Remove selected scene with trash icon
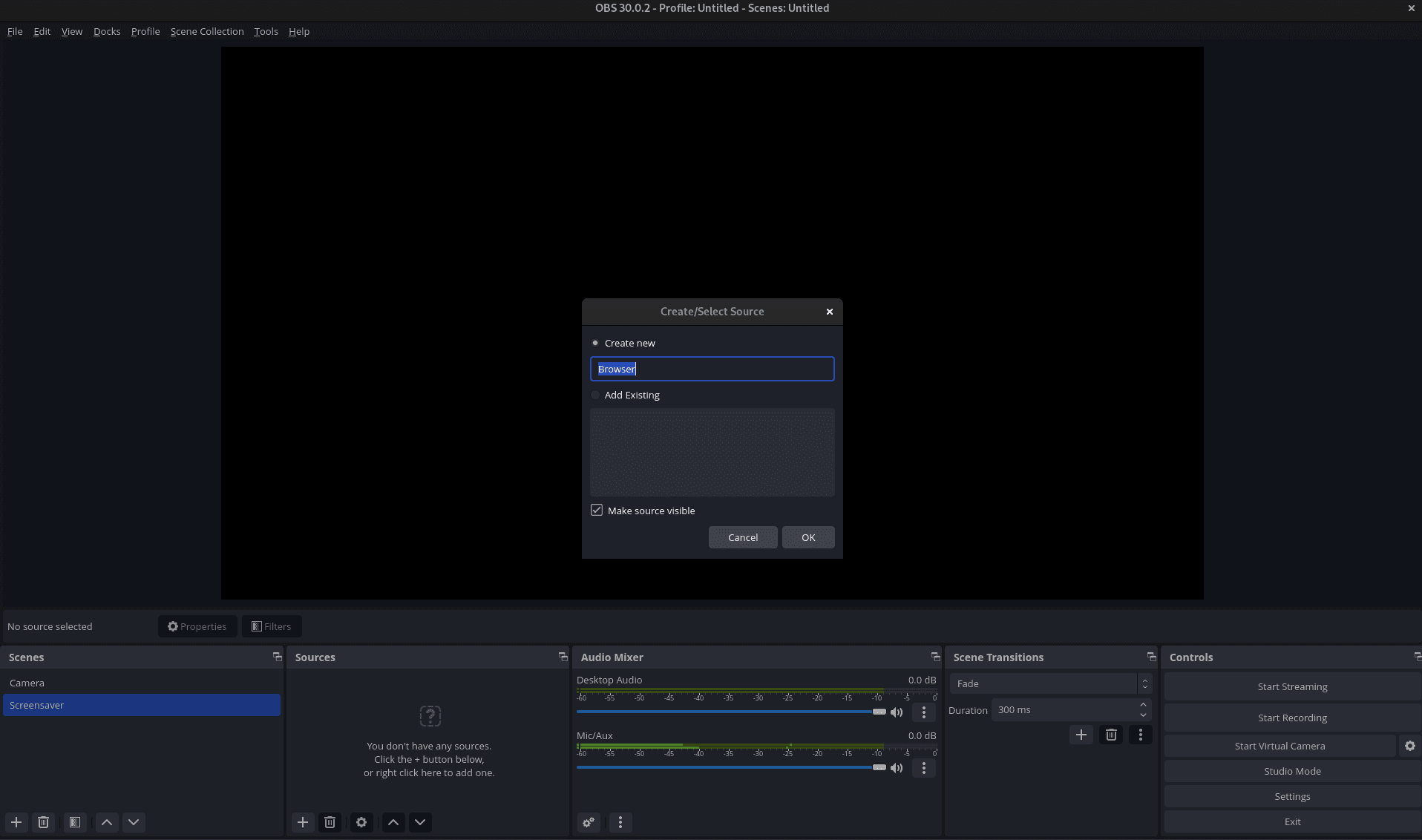 (44, 822)
